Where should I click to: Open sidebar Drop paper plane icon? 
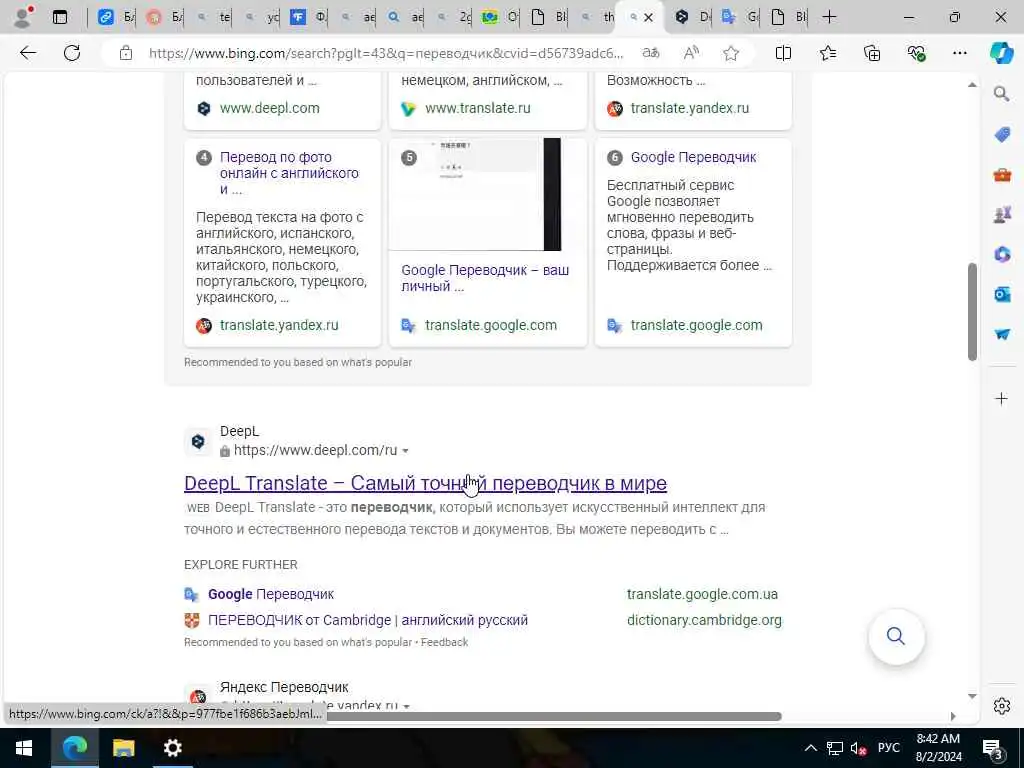click(1002, 334)
